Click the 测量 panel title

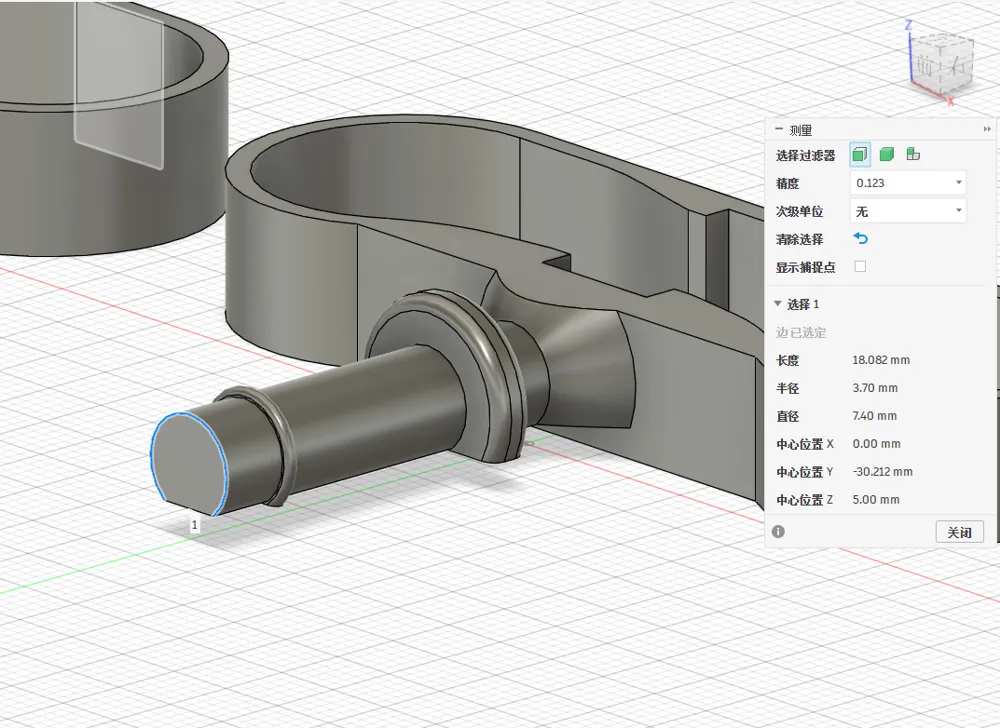[800, 130]
